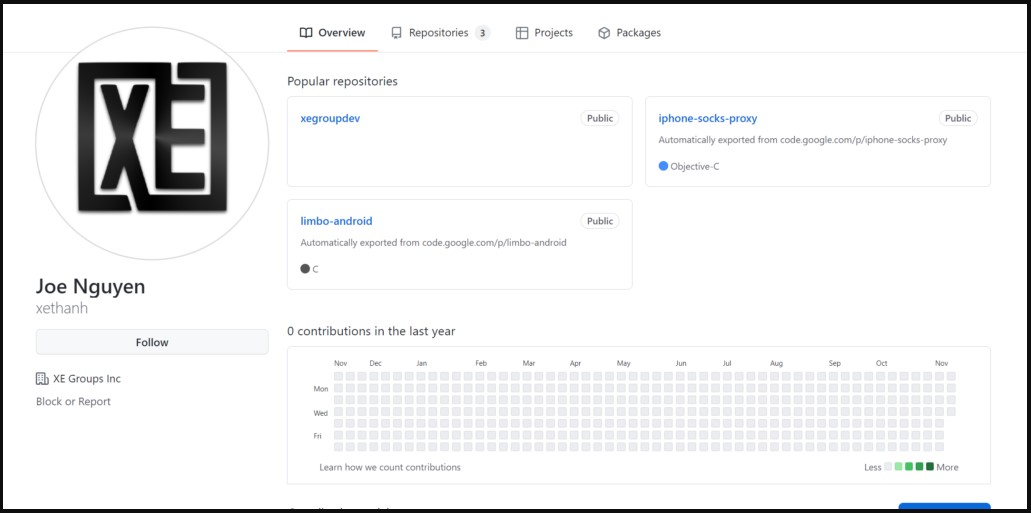Click the Aug month label in graph

point(777,363)
